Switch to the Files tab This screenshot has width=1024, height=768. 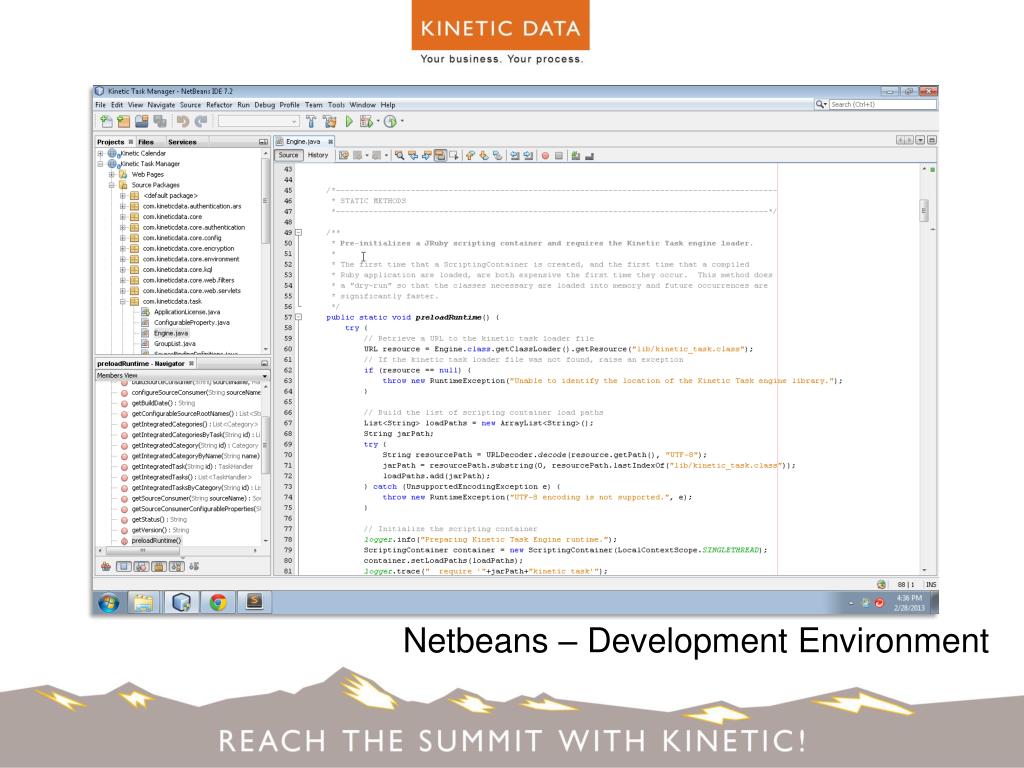(146, 142)
